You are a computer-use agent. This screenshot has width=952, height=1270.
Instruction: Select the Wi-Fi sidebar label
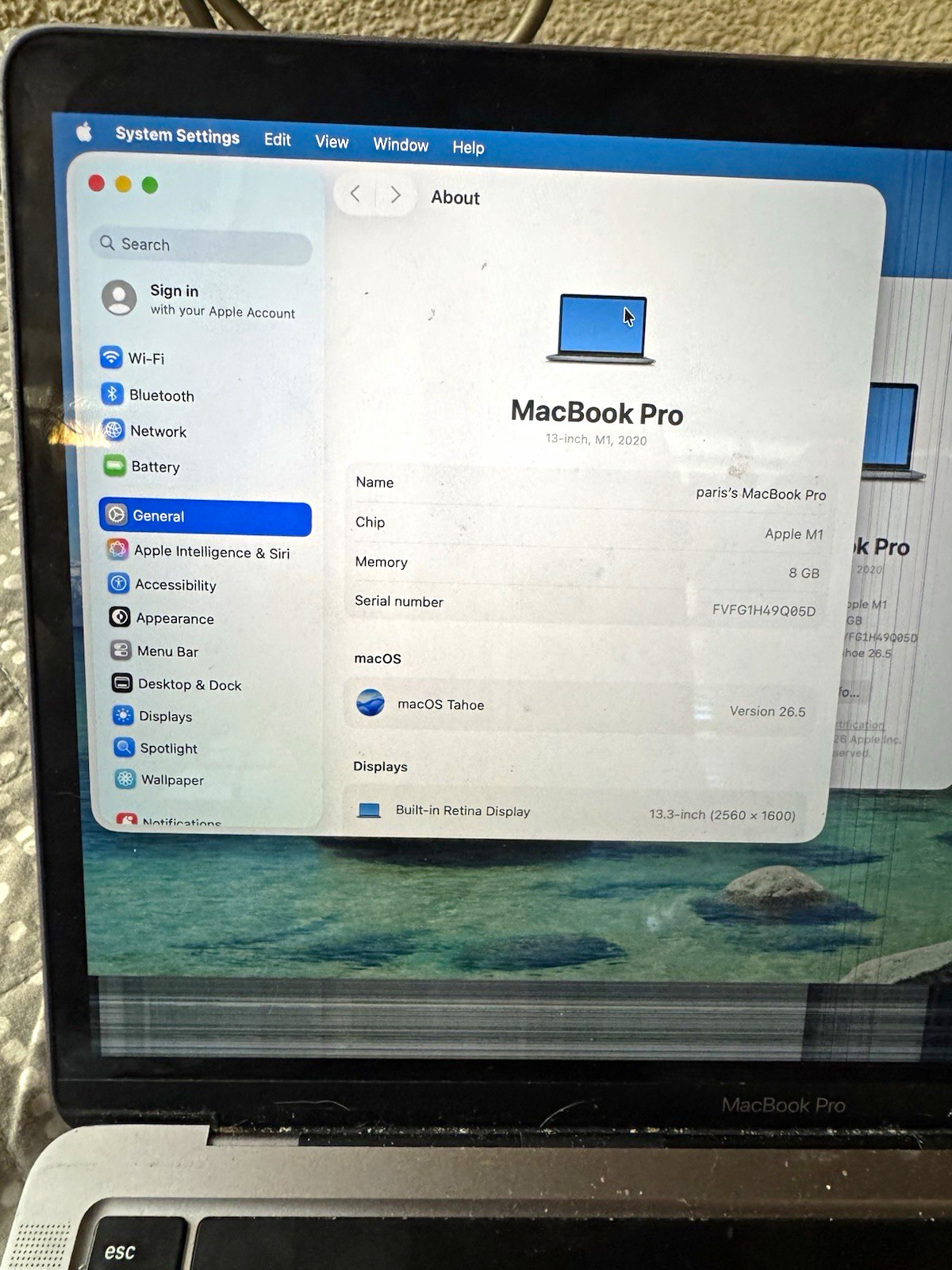tap(147, 359)
